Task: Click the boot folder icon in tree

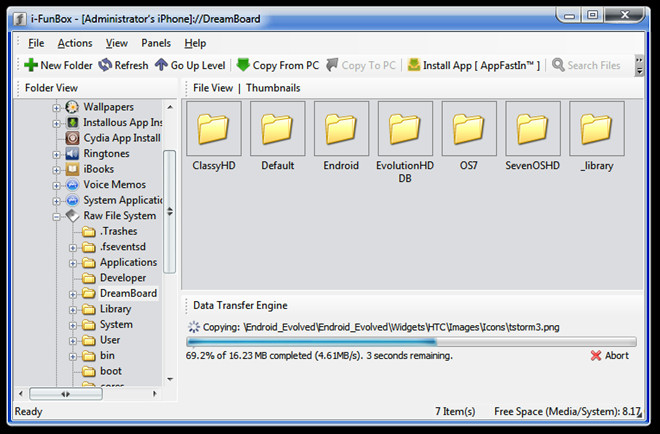Action: pyautogui.click(x=88, y=371)
